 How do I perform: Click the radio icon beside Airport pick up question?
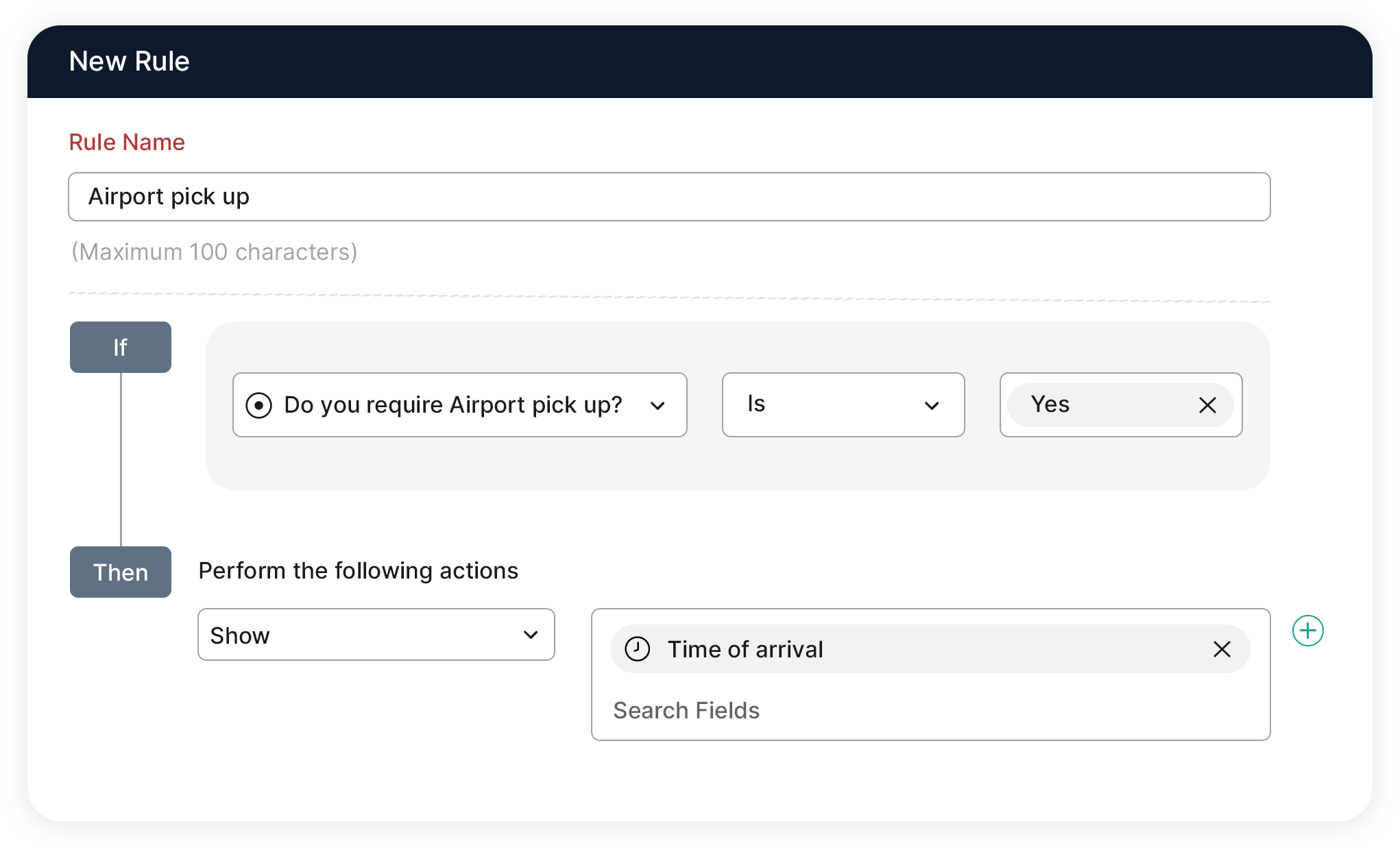(x=259, y=405)
